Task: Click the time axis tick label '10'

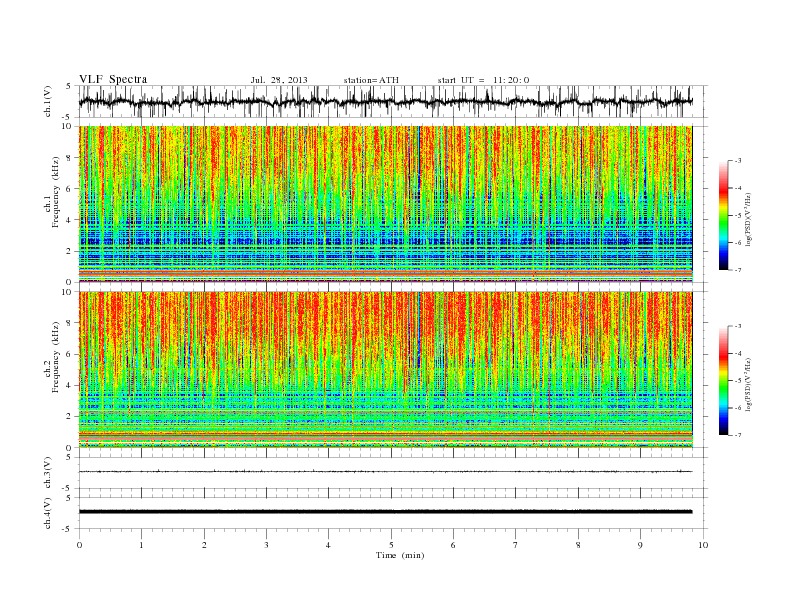Action: click(703, 545)
